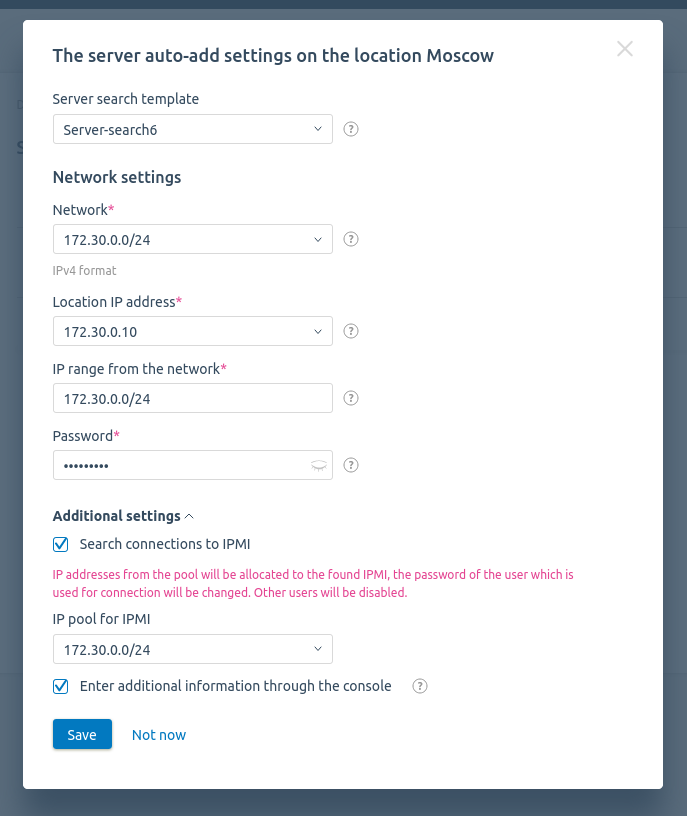Open the Network 172.30.0.0/24 dropdown
This screenshot has height=816, width=687.
tap(193, 239)
